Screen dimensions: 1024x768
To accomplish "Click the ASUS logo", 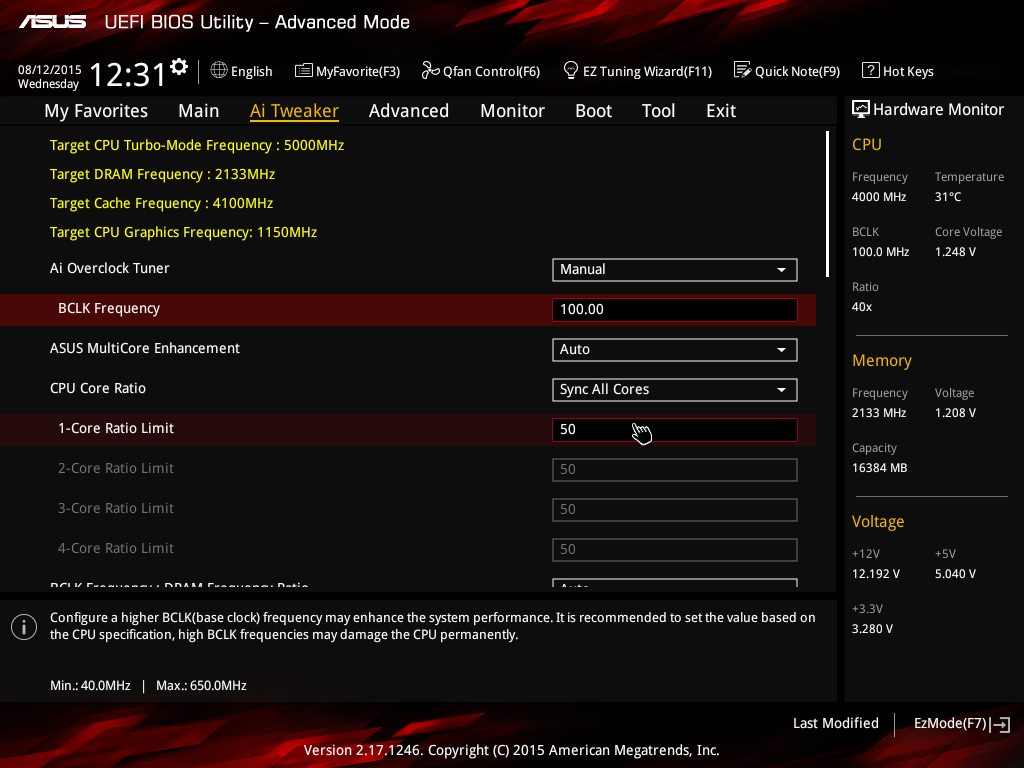I will coord(53,22).
